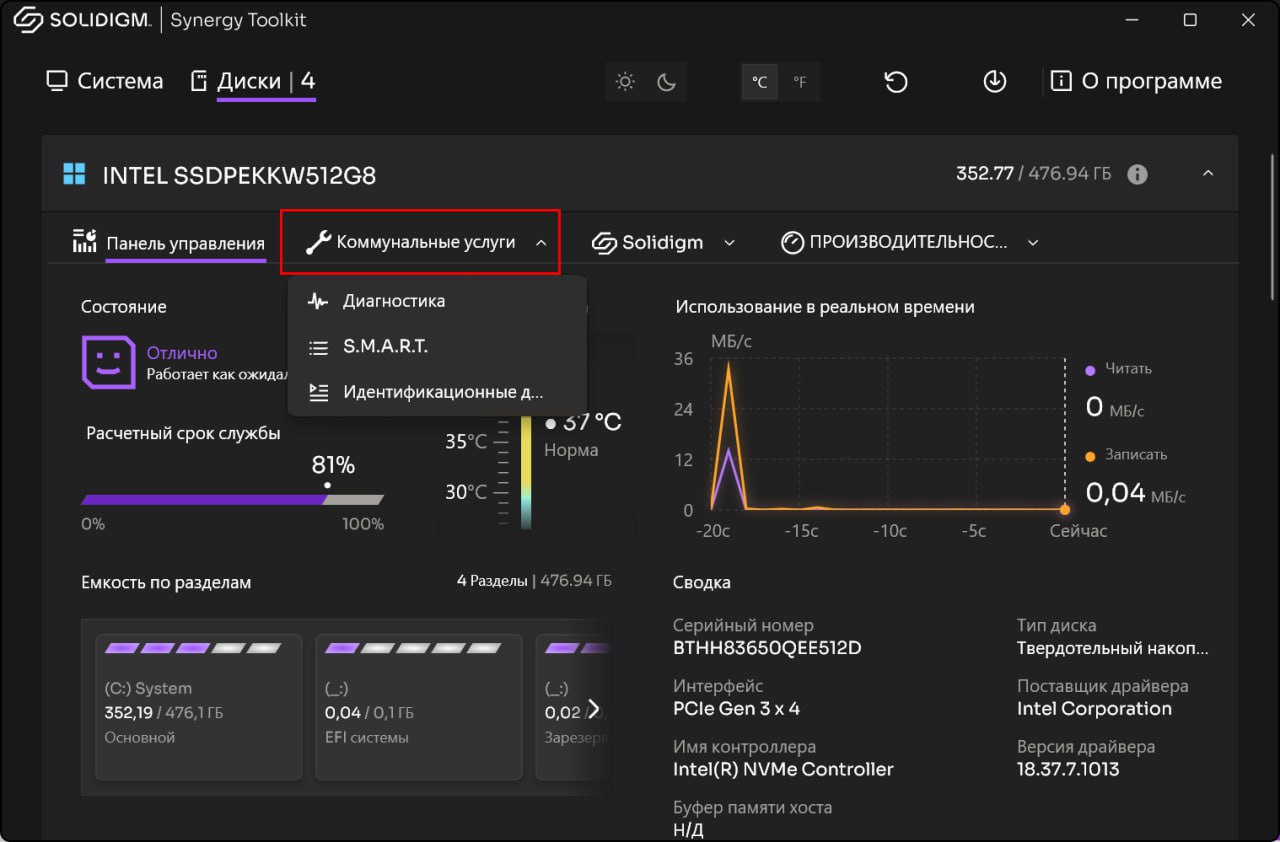Enable light theme with sun icon
The height and width of the screenshot is (842, 1280).
[626, 82]
